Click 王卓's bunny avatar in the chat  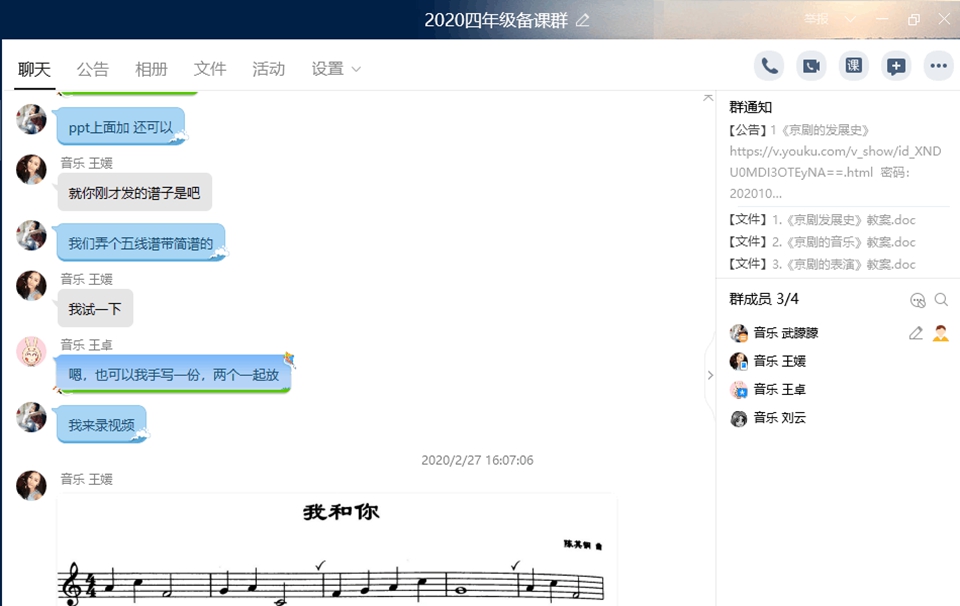pos(31,351)
